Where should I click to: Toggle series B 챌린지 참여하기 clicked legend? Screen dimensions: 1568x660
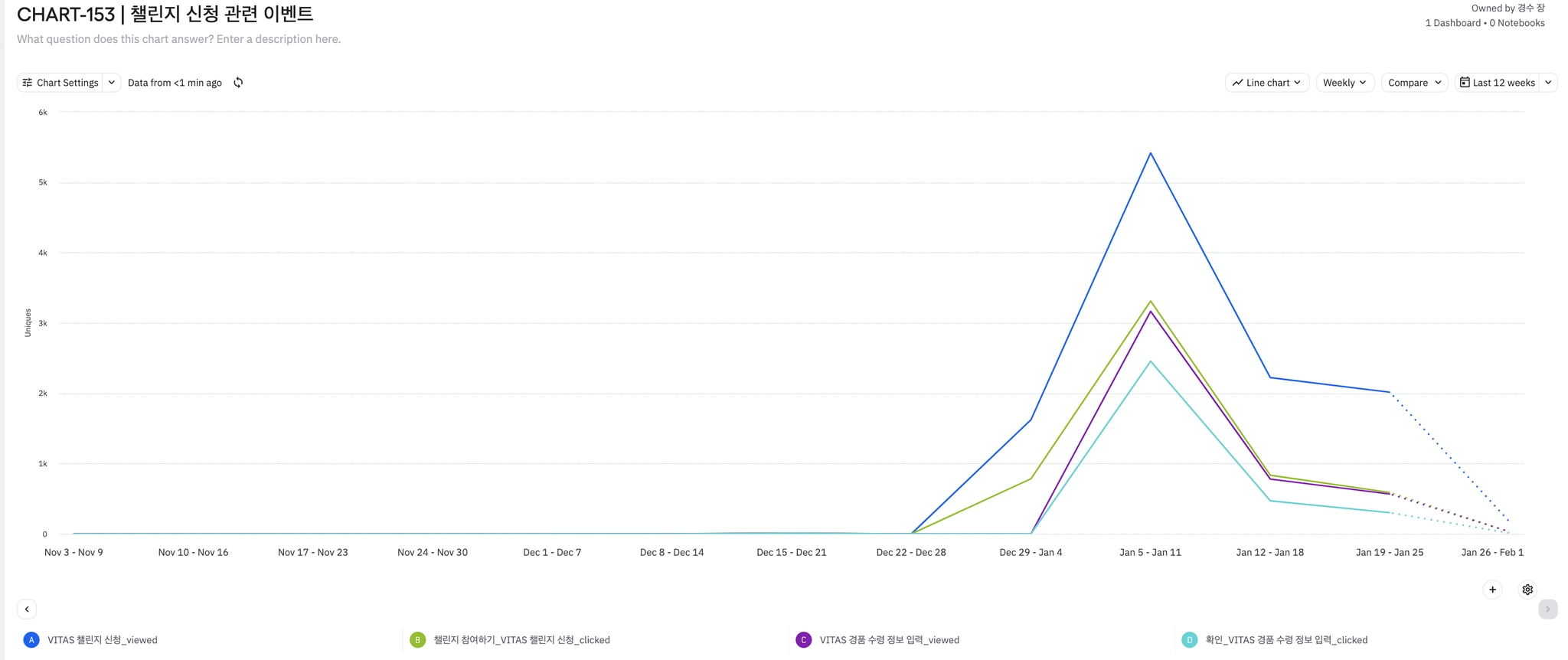tap(521, 640)
